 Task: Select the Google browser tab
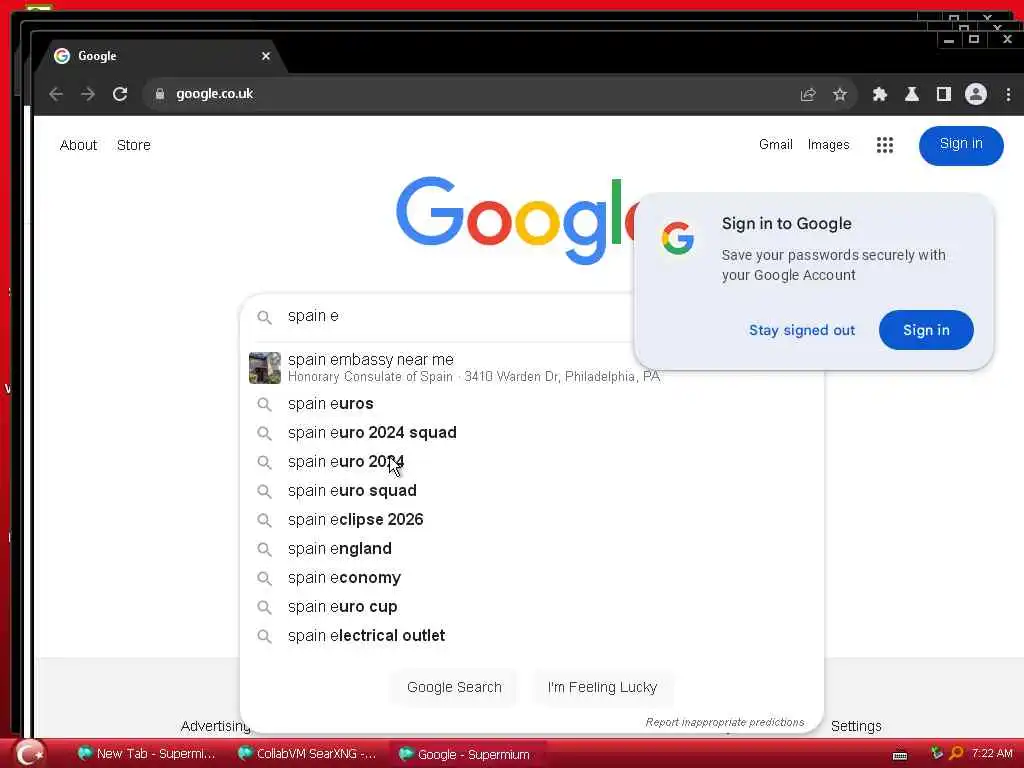tap(162, 56)
